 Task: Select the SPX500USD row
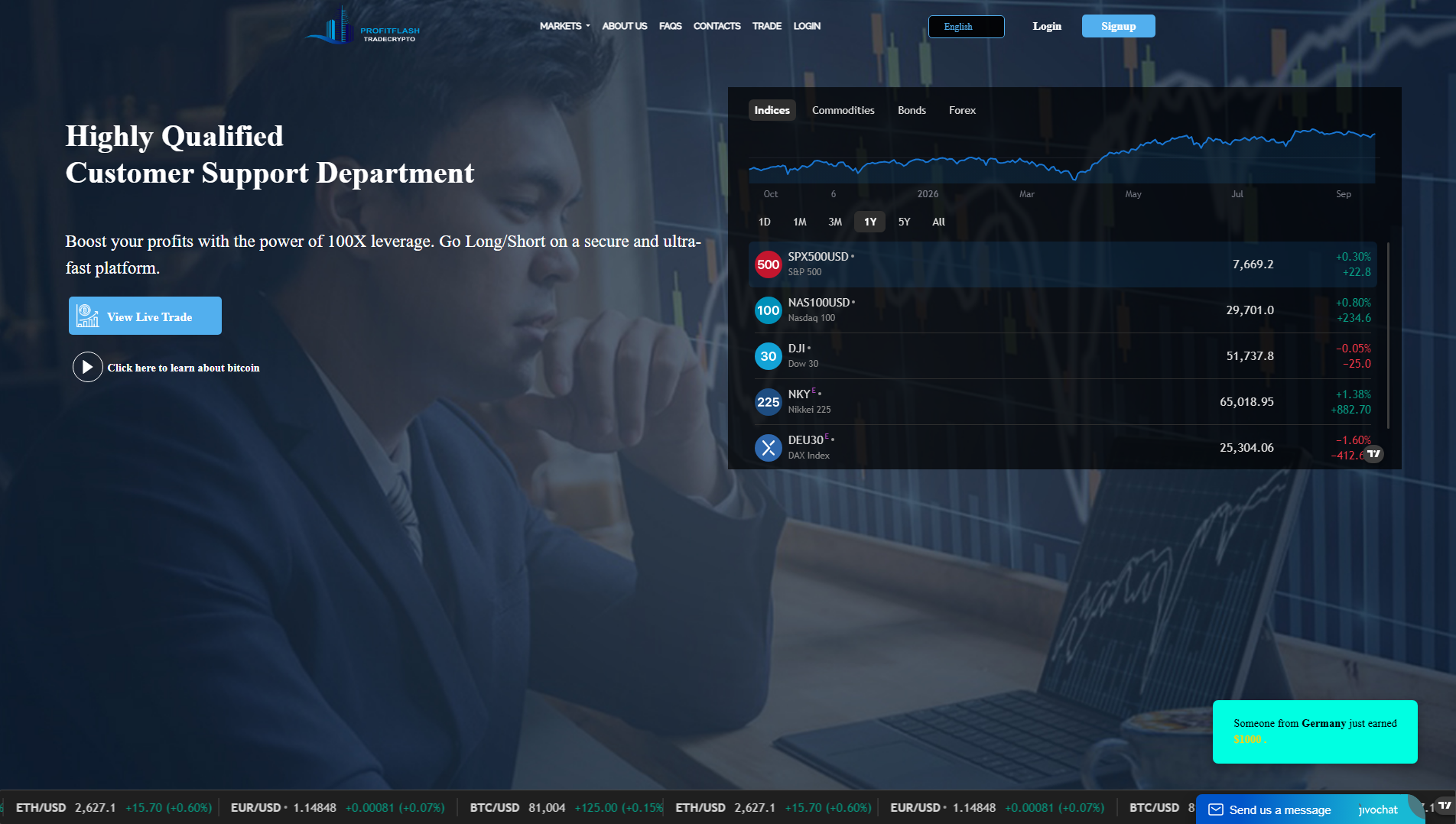[1063, 264]
